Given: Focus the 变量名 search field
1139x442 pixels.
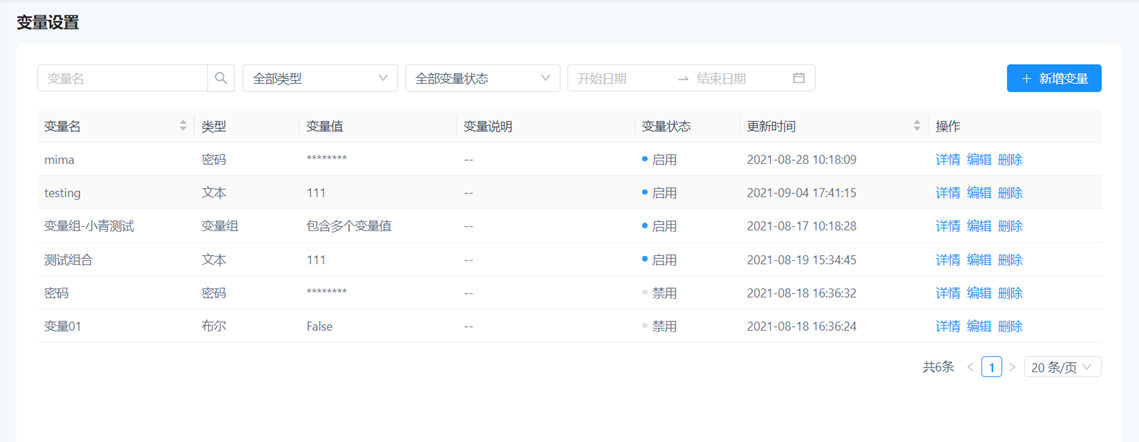Looking at the screenshot, I should point(122,78).
